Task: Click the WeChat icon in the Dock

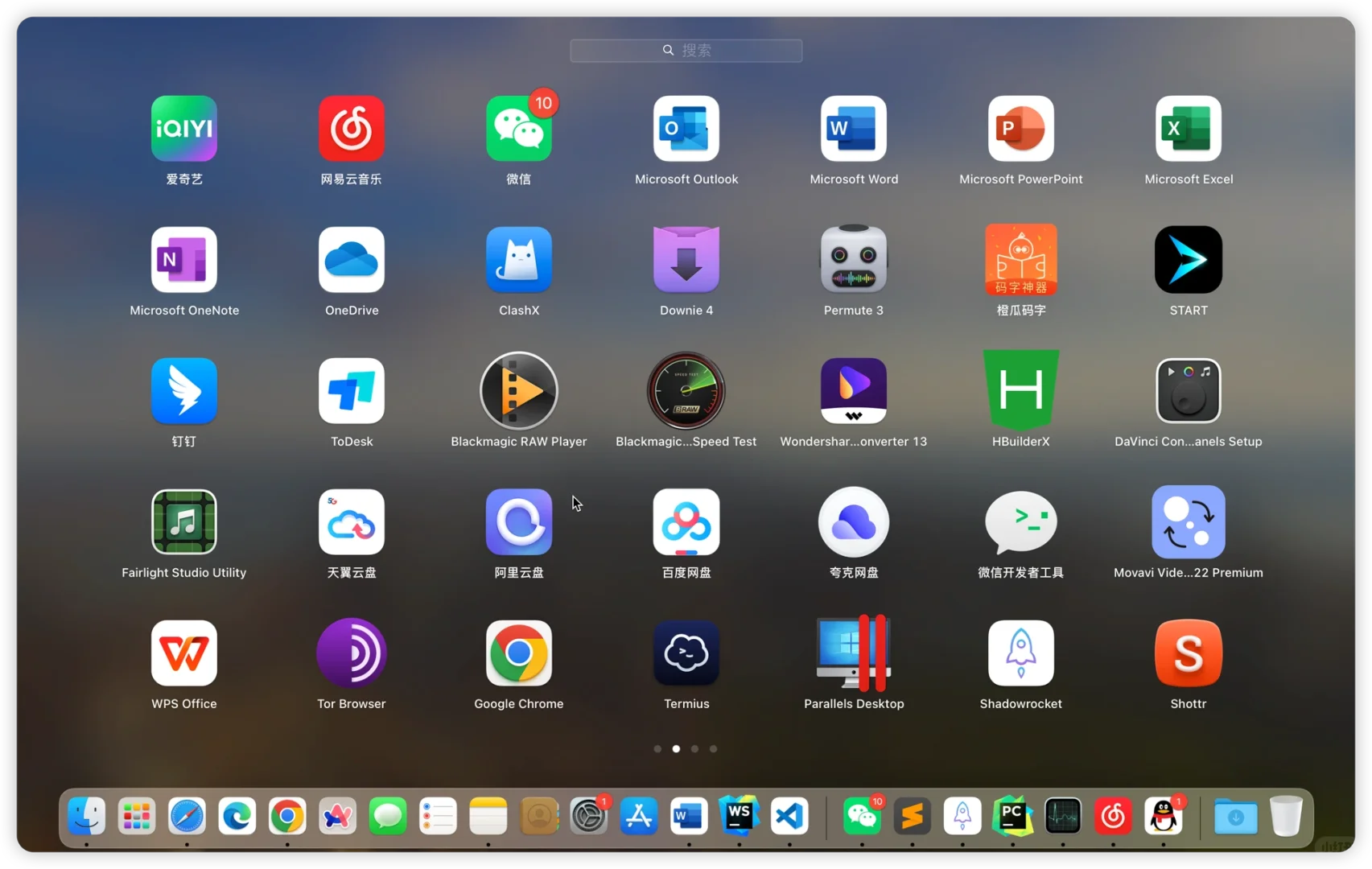Action: (x=862, y=817)
